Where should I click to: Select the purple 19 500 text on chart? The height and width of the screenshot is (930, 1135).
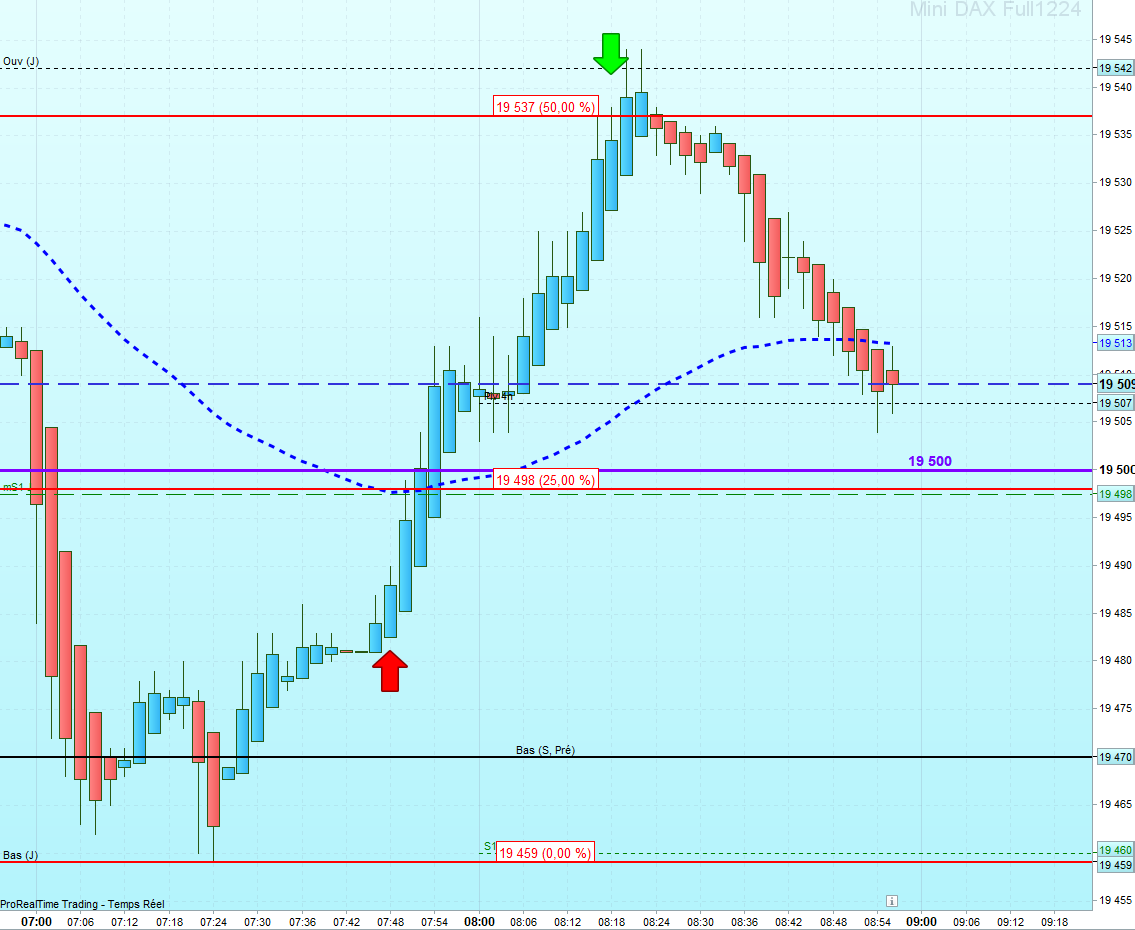[930, 461]
